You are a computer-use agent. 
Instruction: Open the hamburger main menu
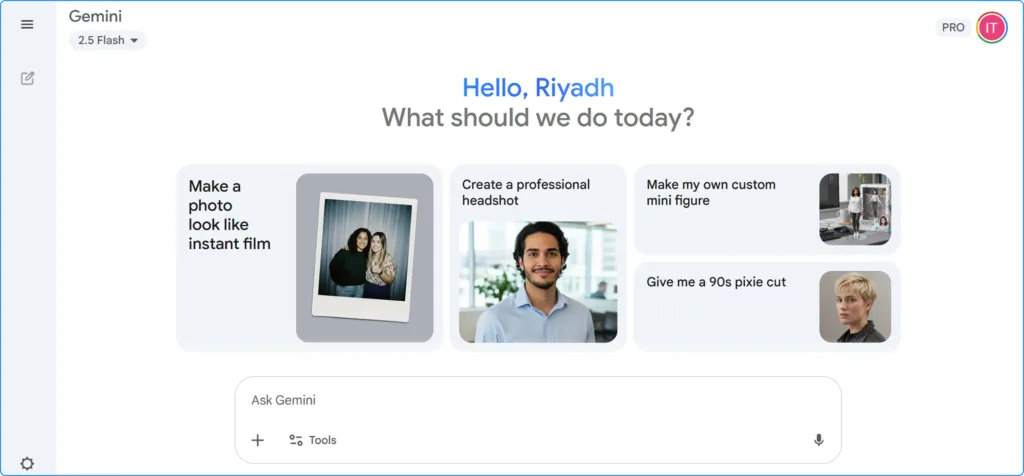pyautogui.click(x=27, y=25)
